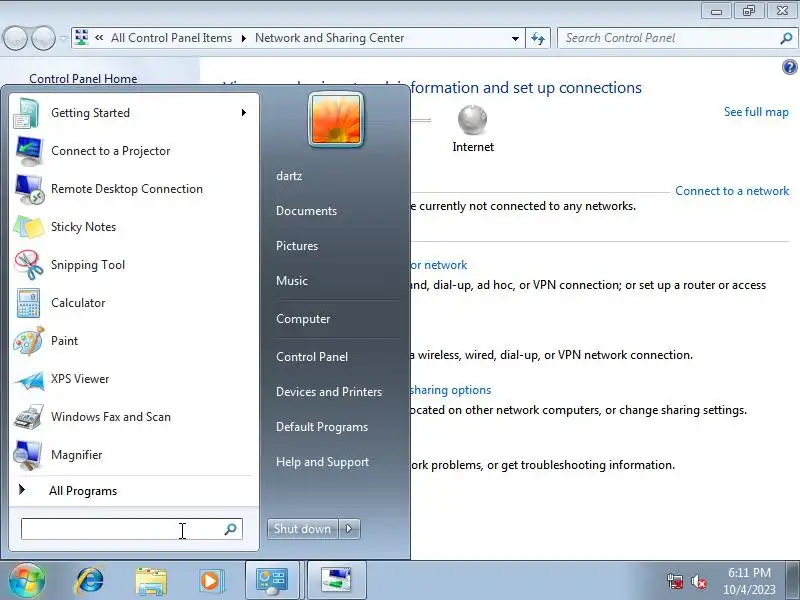Click Connect to a network link

click(x=732, y=191)
